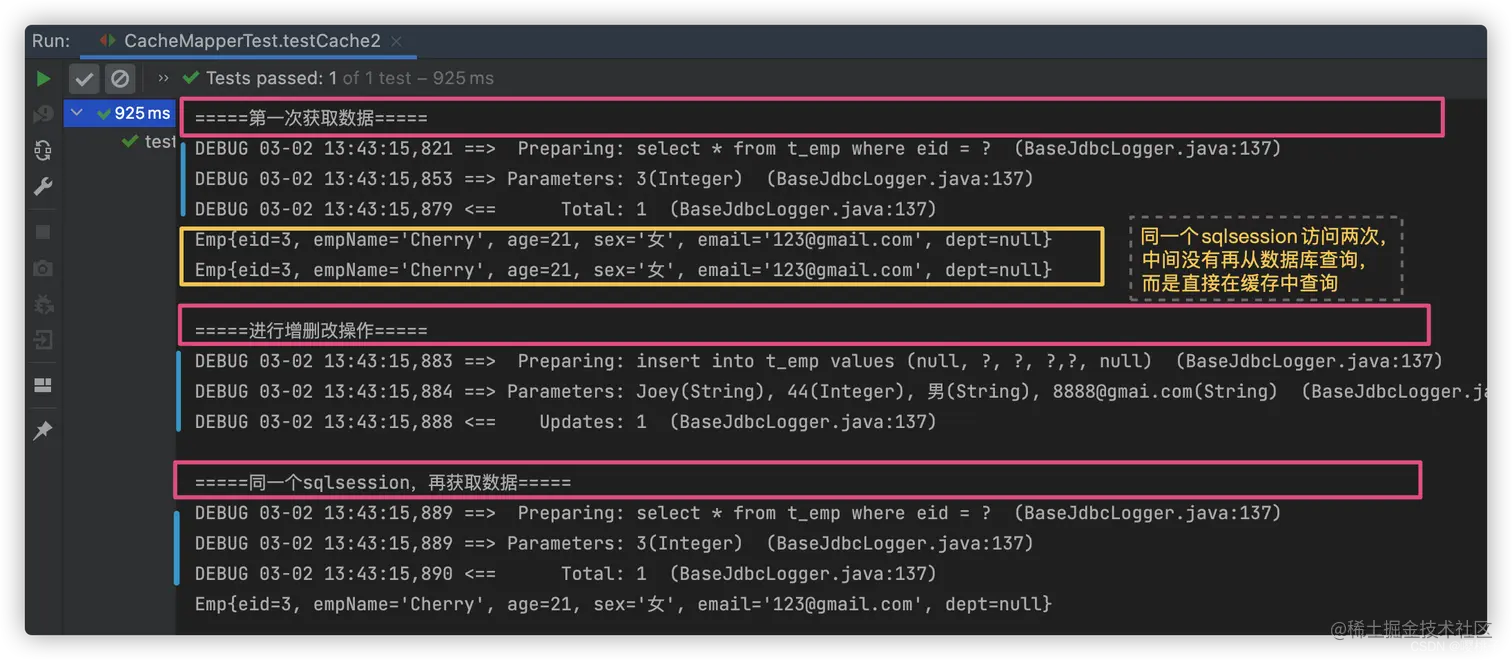Expand the hidden toolbar actions chevron
1512x660 pixels.
(x=164, y=78)
